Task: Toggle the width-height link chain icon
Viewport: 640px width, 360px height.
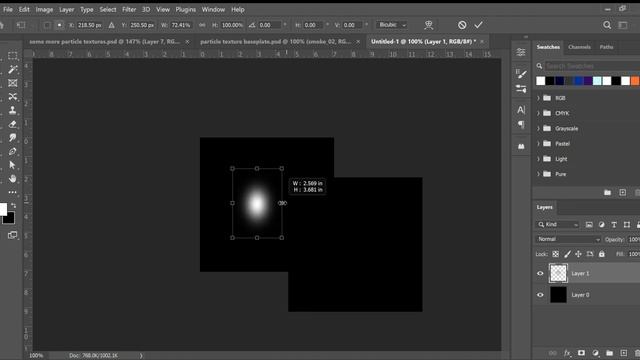Action: click(x=202, y=25)
